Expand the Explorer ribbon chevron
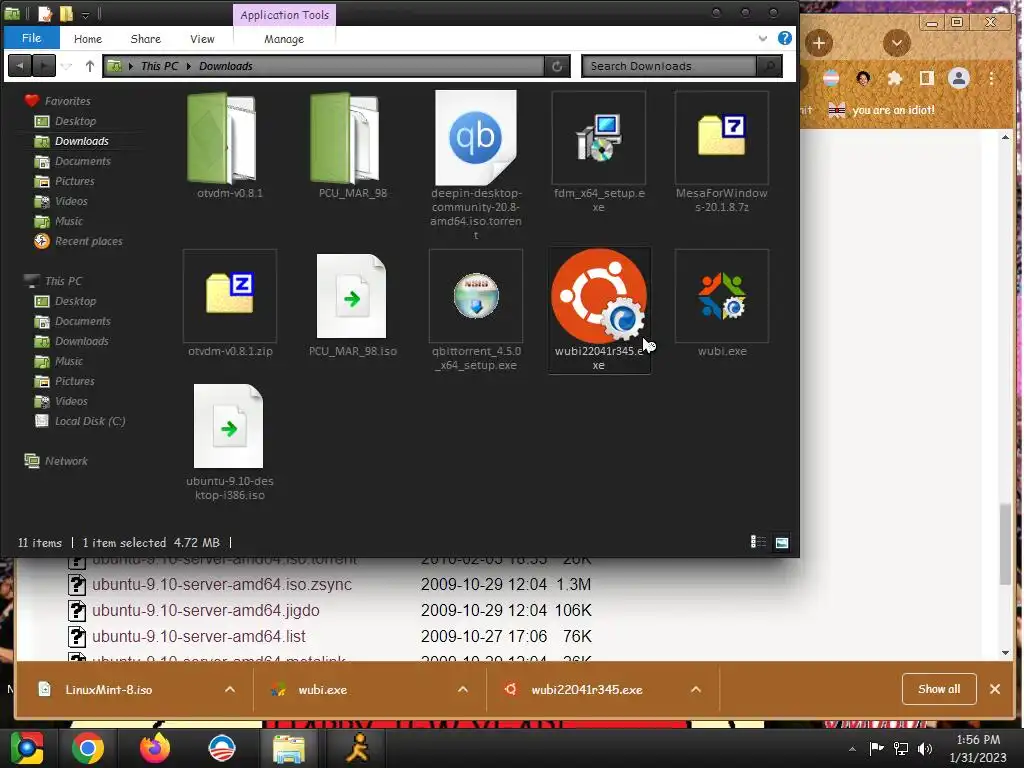1024x768 pixels. tap(763, 39)
